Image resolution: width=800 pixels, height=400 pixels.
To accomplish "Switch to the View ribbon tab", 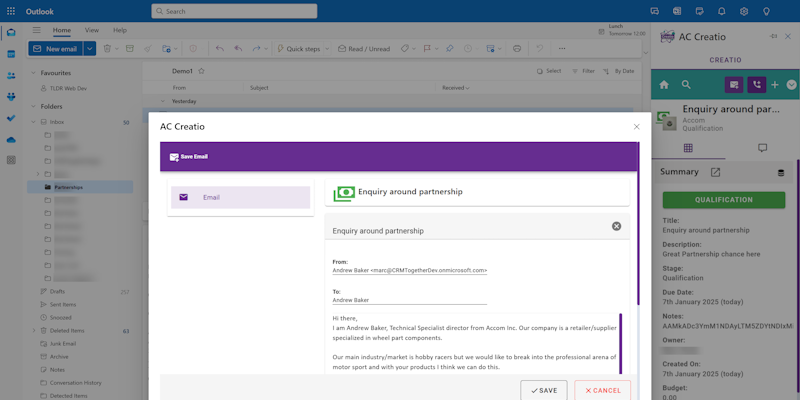I will pos(92,30).
